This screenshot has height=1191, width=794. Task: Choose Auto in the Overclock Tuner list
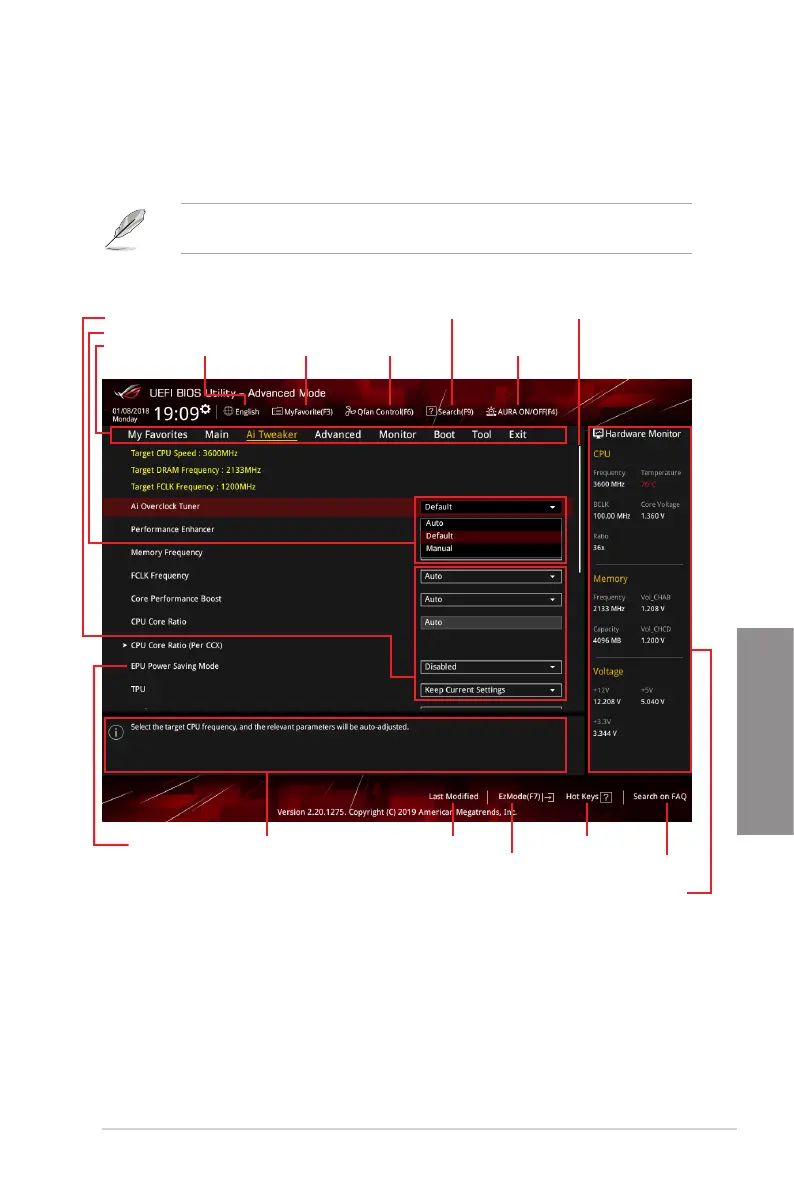(491, 523)
